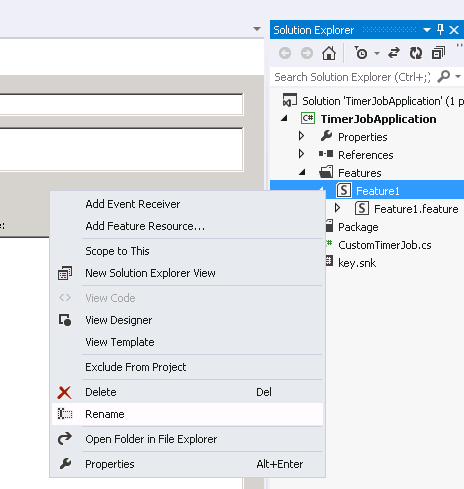Image resolution: width=464 pixels, height=489 pixels.
Task: Click the References icon in the tree
Action: click(x=326, y=154)
